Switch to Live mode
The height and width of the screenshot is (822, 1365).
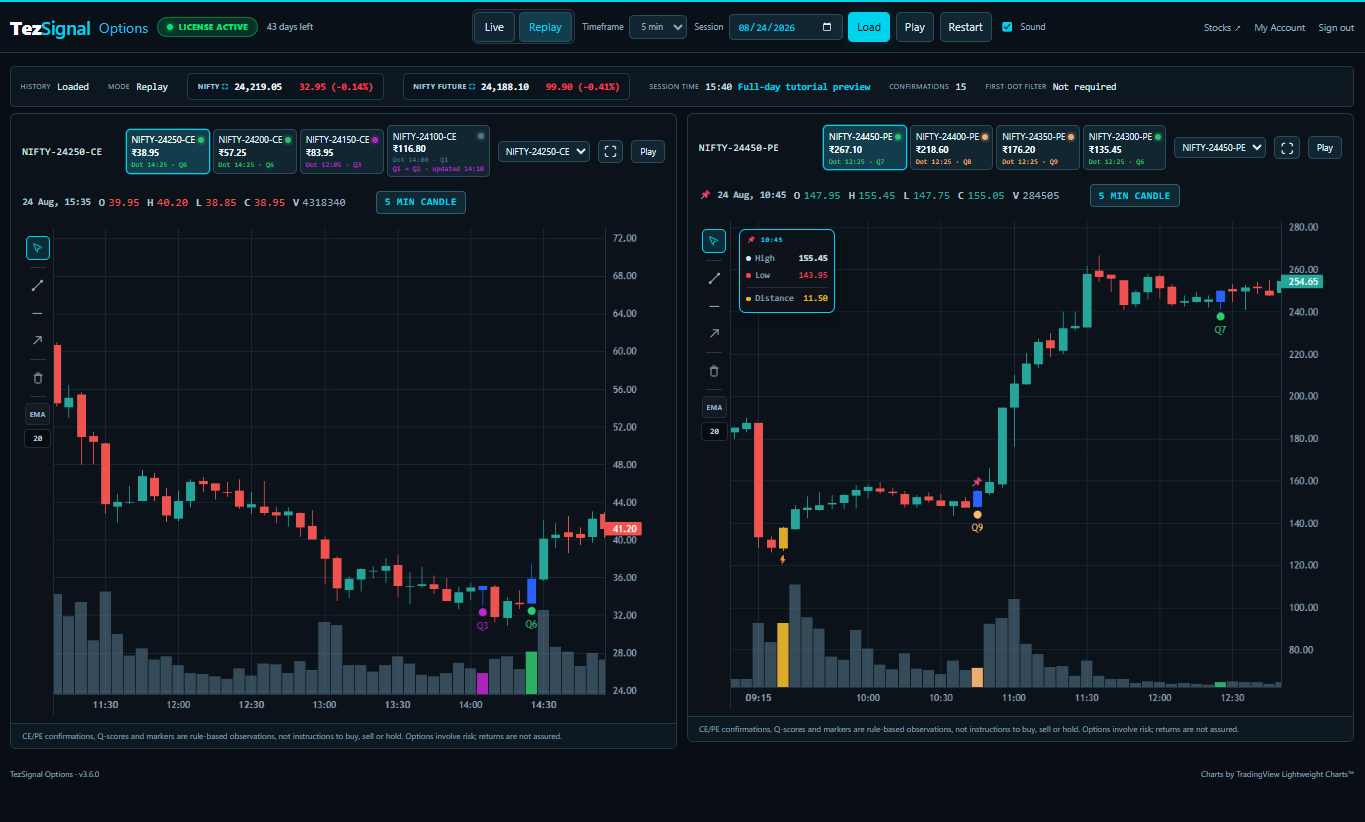tap(494, 27)
